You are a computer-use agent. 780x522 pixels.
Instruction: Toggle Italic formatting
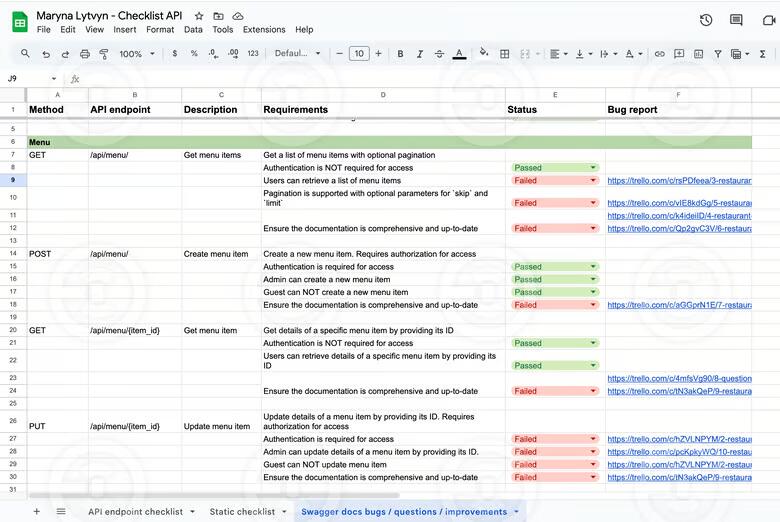(420, 54)
